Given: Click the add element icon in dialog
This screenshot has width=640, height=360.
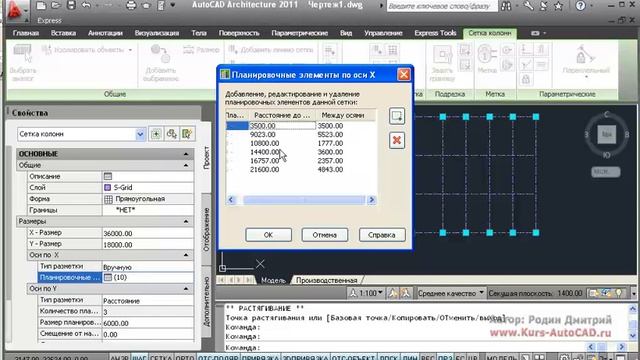Looking at the screenshot, I should [x=397, y=116].
